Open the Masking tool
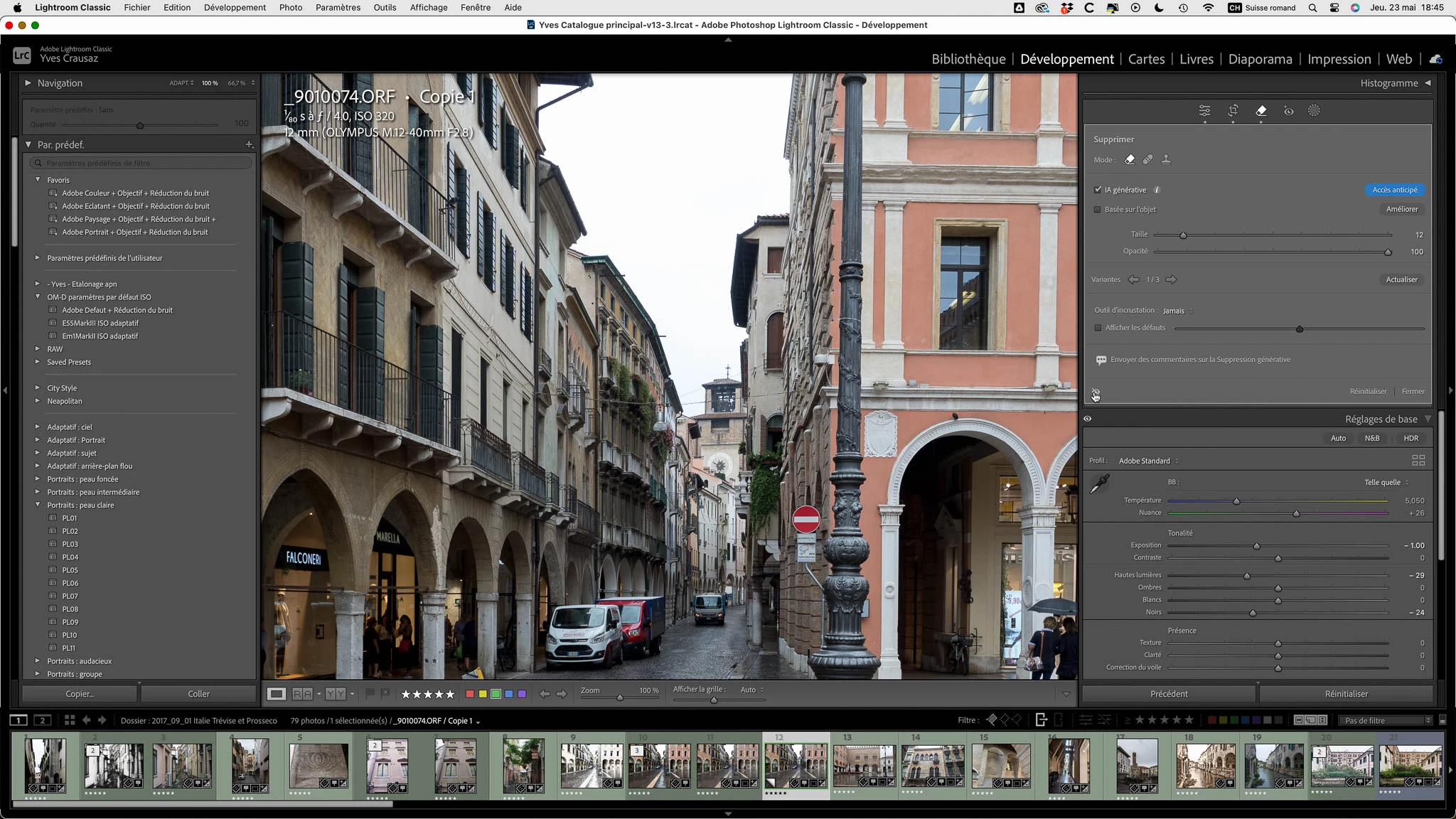 click(x=1314, y=110)
